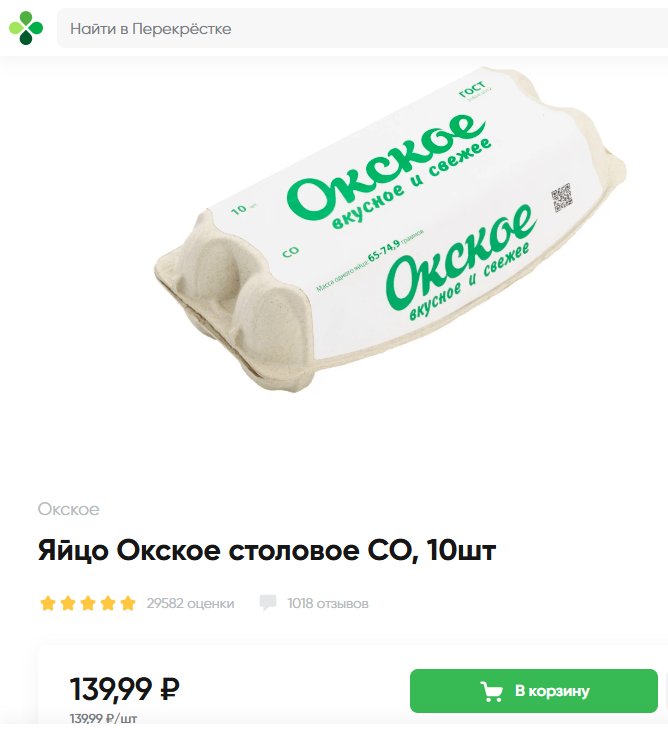Click the Perekrestok clover logo
The image size is (668, 730).
[26, 28]
